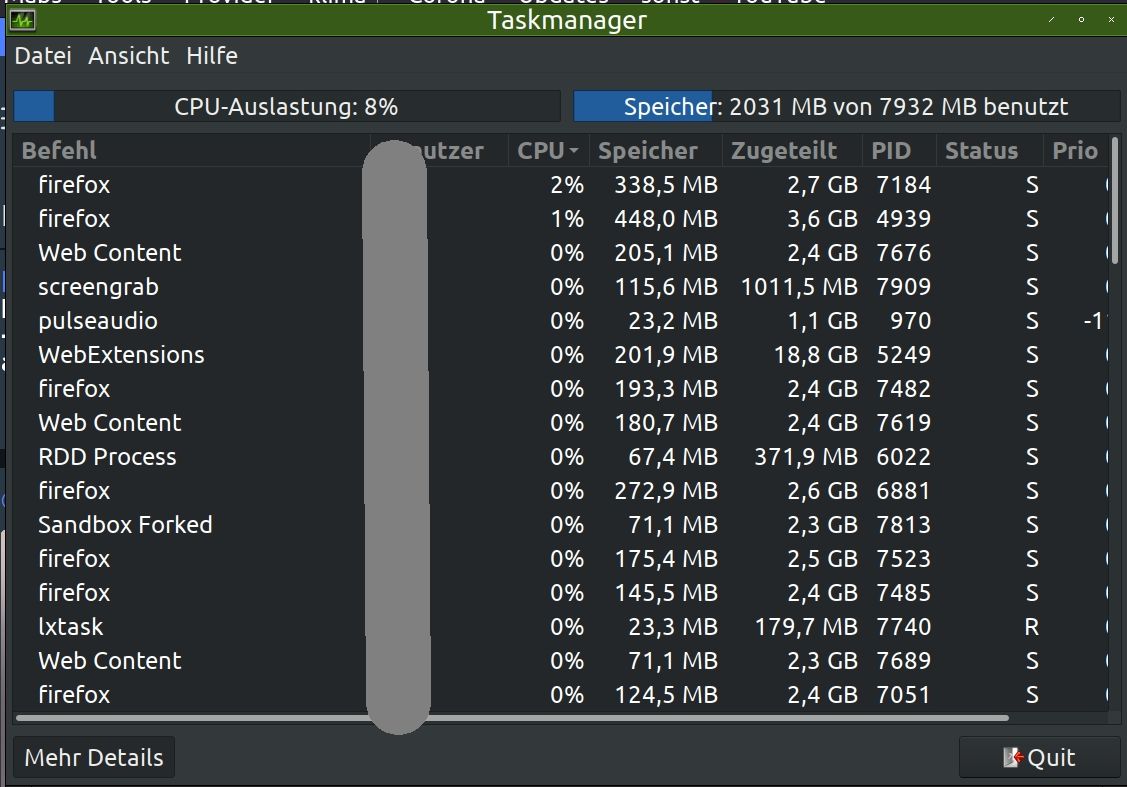Image resolution: width=1127 pixels, height=787 pixels.
Task: Select firefox process with PID 7051
Action: coord(561,695)
